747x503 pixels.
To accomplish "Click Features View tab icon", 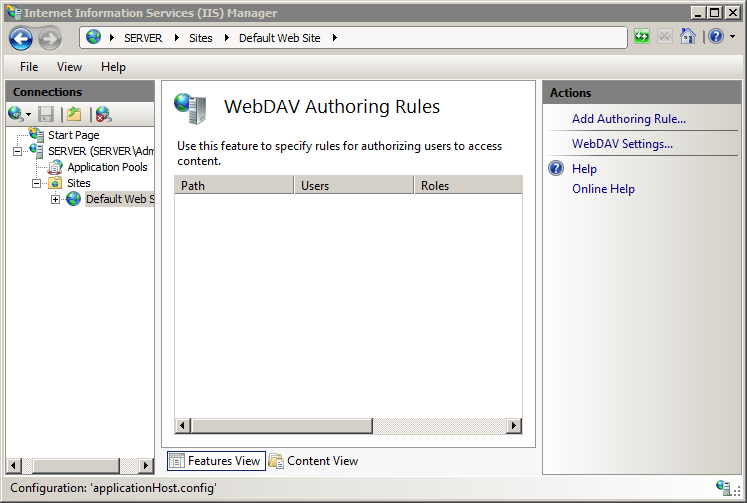I will click(x=177, y=461).
